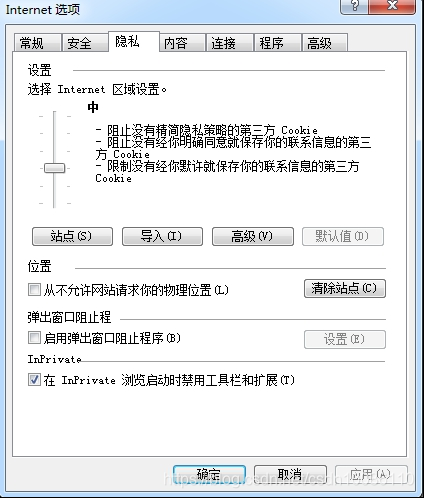Screen dimensions: 424x498
Task: Open the 常规 tab
Action: click(x=37, y=43)
